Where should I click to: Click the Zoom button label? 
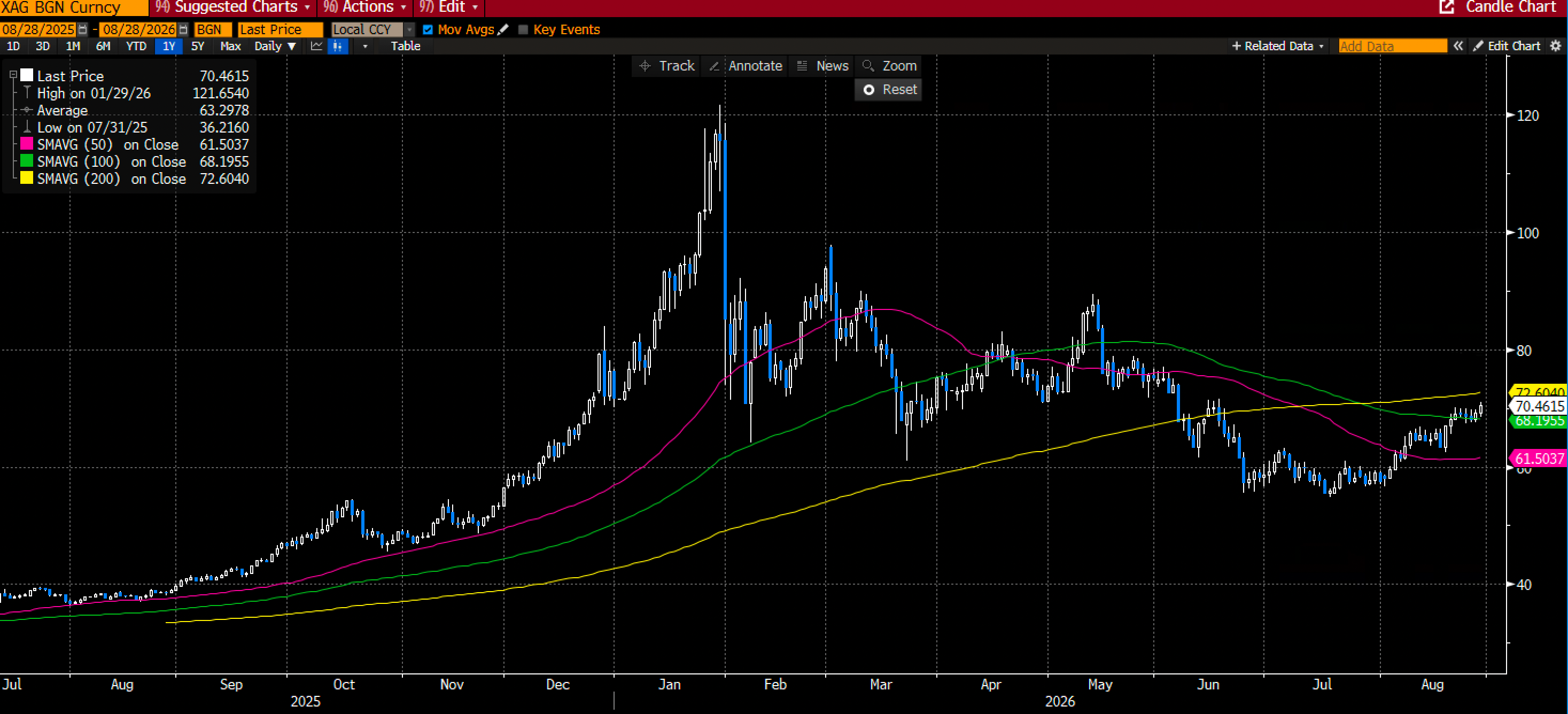(x=899, y=66)
